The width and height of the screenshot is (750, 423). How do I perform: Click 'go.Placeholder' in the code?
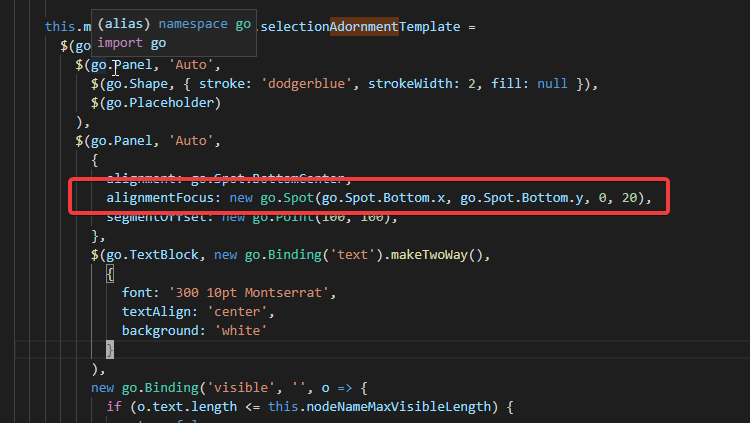pyautogui.click(x=162, y=103)
